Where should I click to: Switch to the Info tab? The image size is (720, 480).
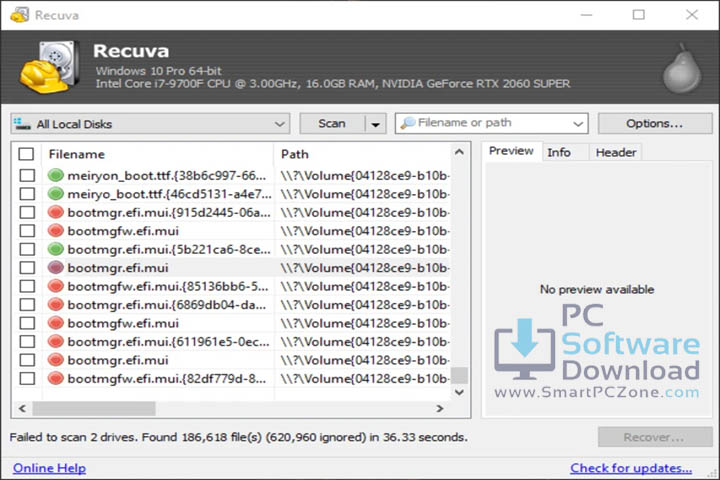pyautogui.click(x=559, y=152)
